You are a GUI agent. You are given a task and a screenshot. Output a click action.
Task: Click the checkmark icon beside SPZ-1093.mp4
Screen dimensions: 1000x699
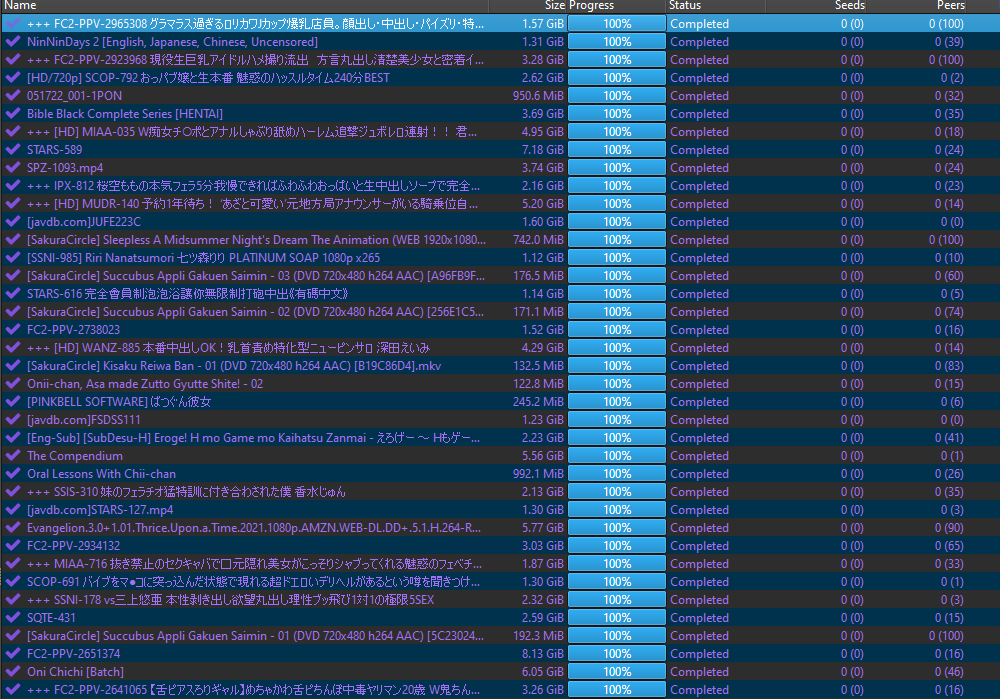[12, 167]
